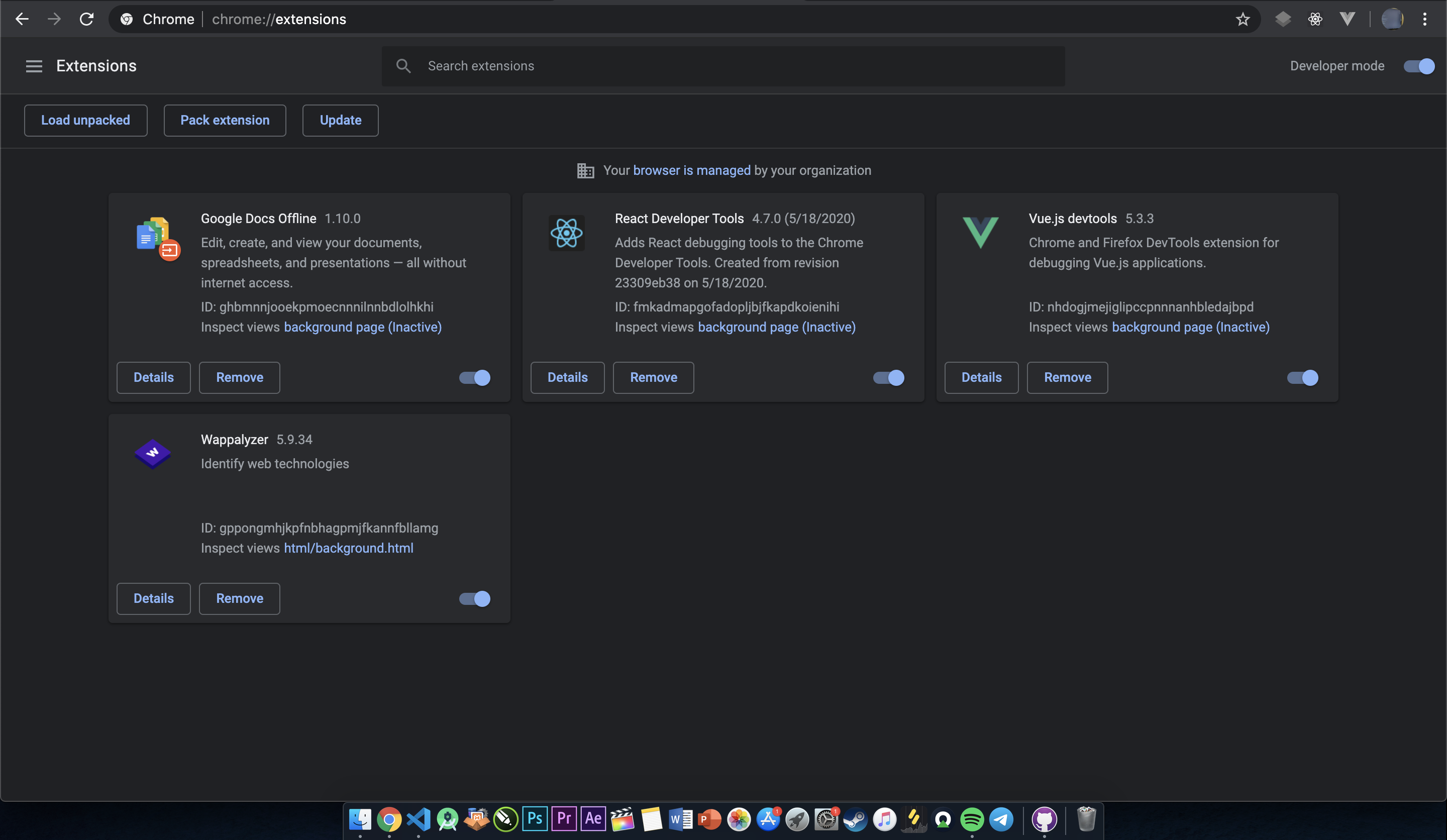Open the 'browser is managed' link
Screen dimensions: 1447x840
(691, 170)
